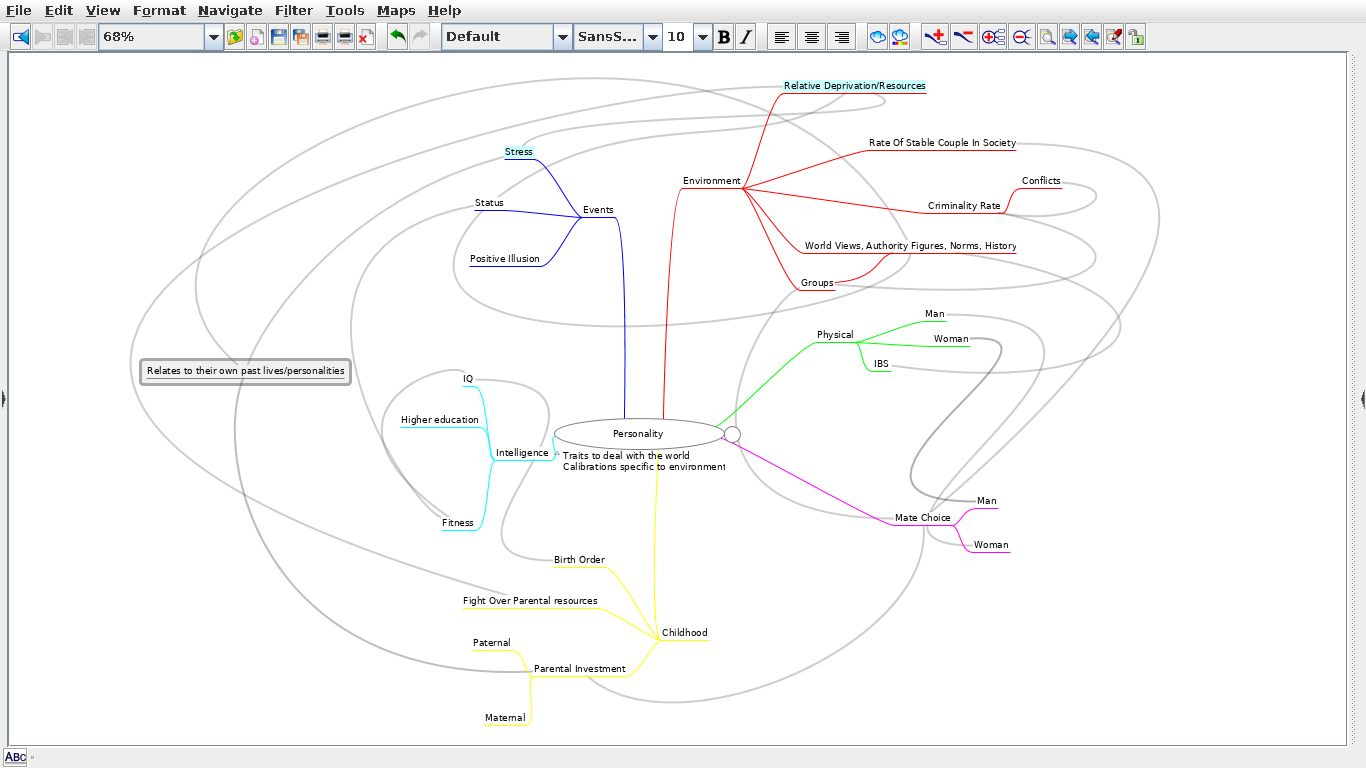Select the Criminality Rate node
The image size is (1366, 768).
pyautogui.click(x=964, y=206)
